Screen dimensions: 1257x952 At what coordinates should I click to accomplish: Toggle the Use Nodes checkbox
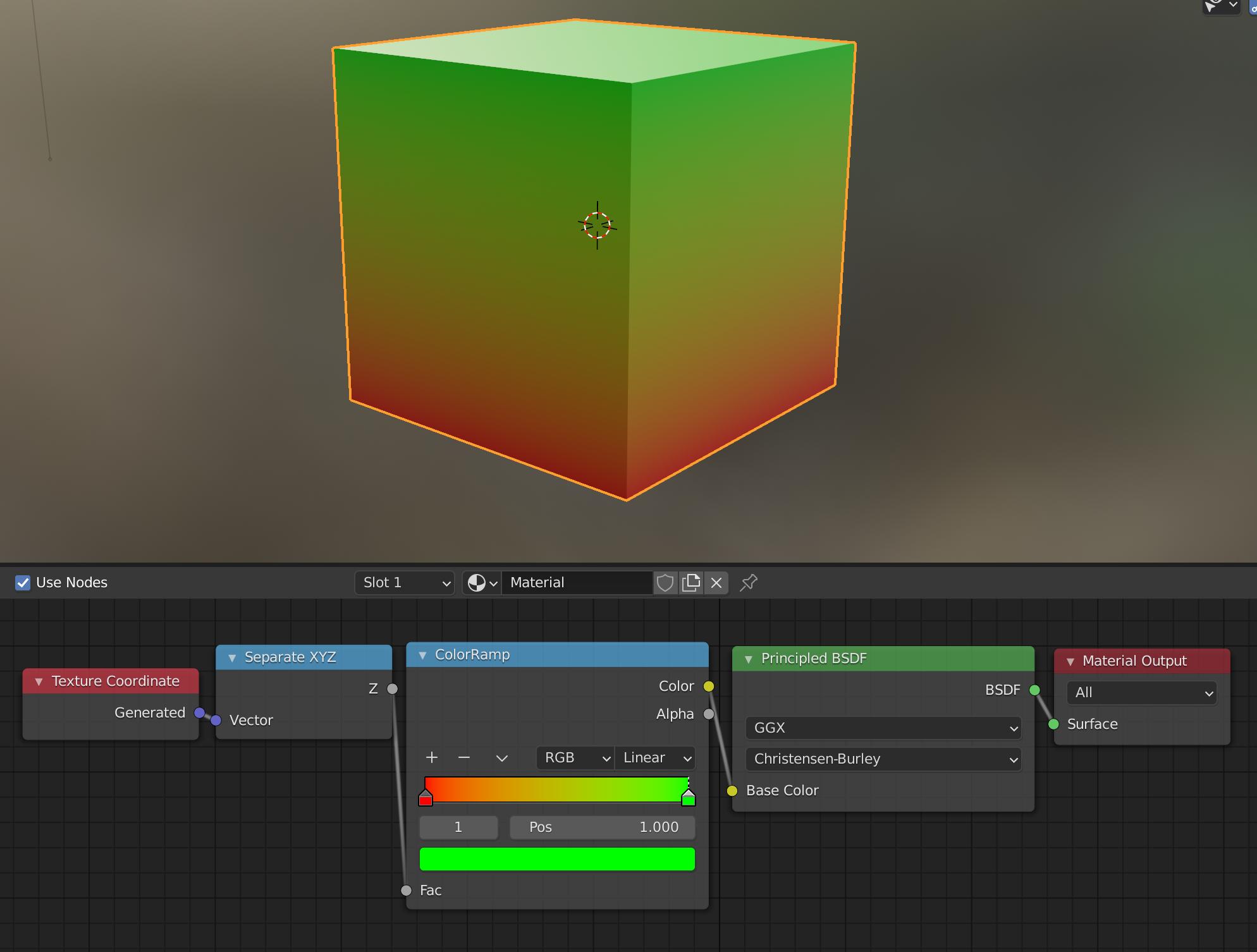pyautogui.click(x=23, y=582)
